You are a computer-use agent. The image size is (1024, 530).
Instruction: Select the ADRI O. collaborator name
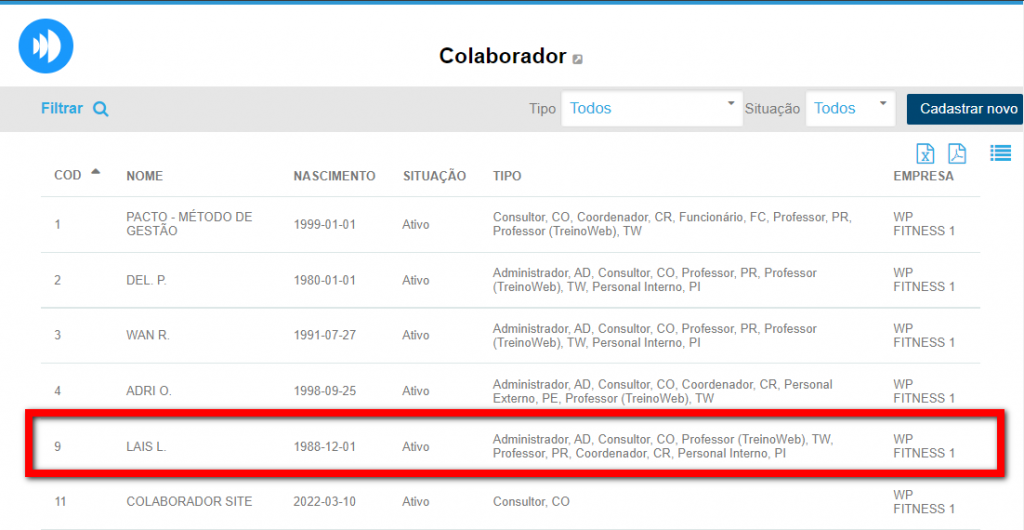[x=149, y=391]
